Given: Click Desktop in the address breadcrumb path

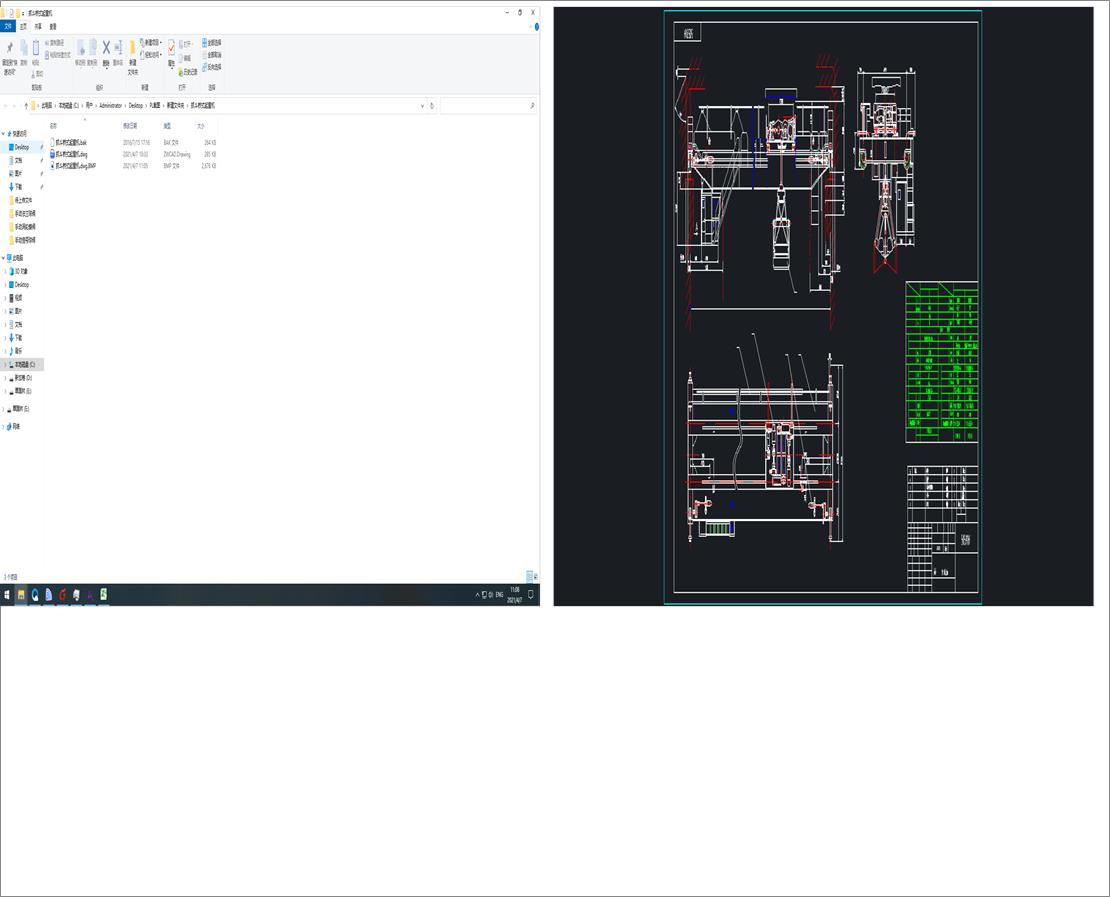Looking at the screenshot, I should coord(135,105).
